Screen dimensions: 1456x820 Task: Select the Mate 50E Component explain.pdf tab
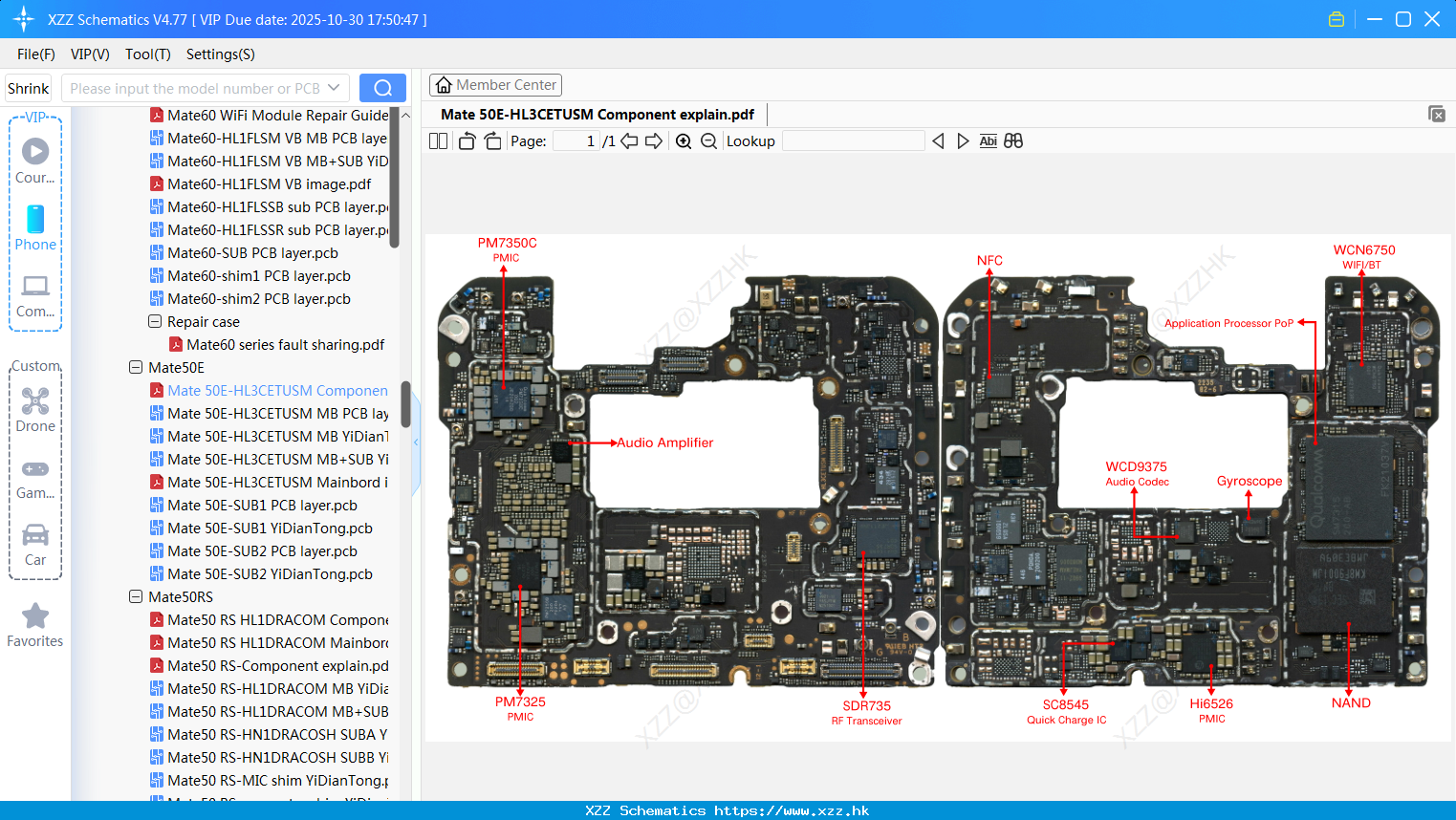(598, 115)
